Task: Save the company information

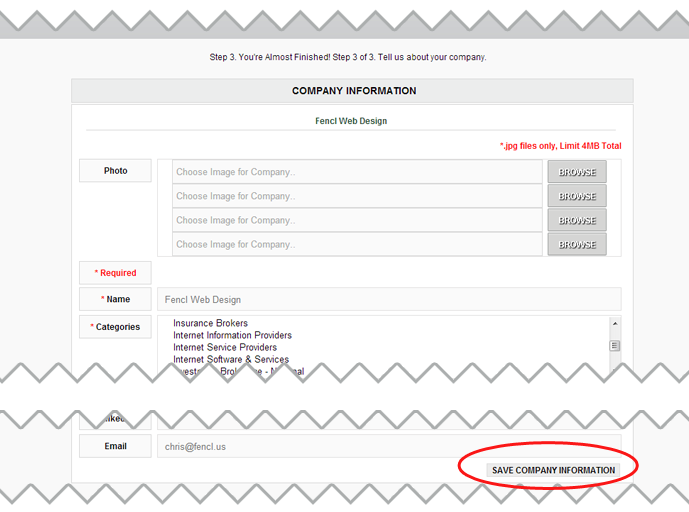Action: [553, 470]
